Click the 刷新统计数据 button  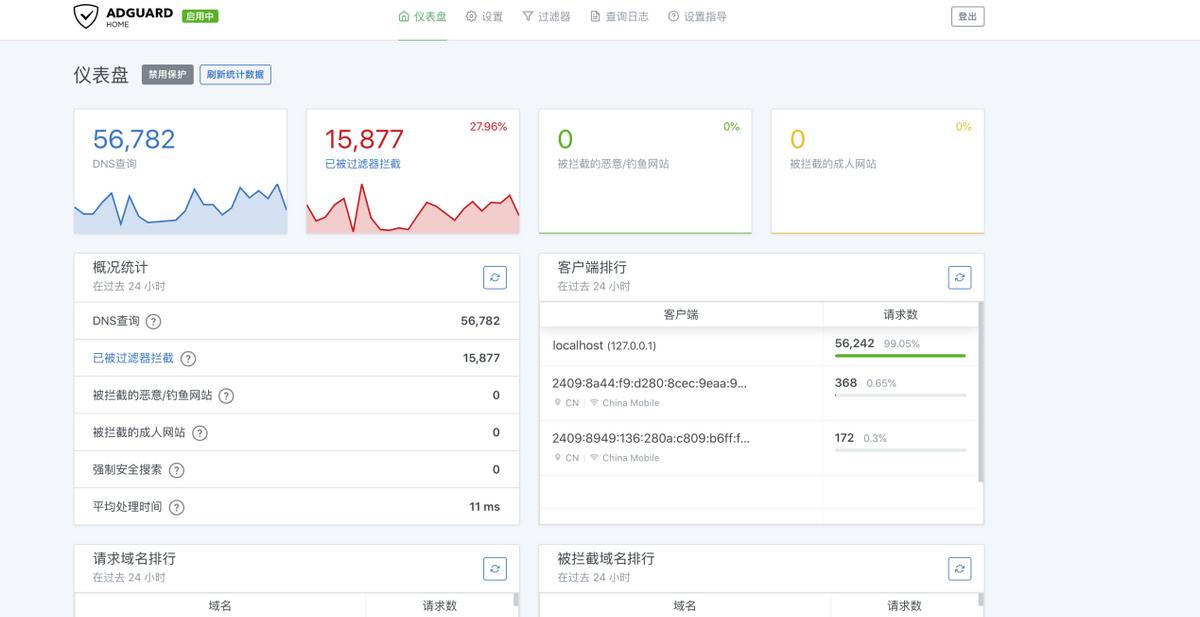pos(234,74)
